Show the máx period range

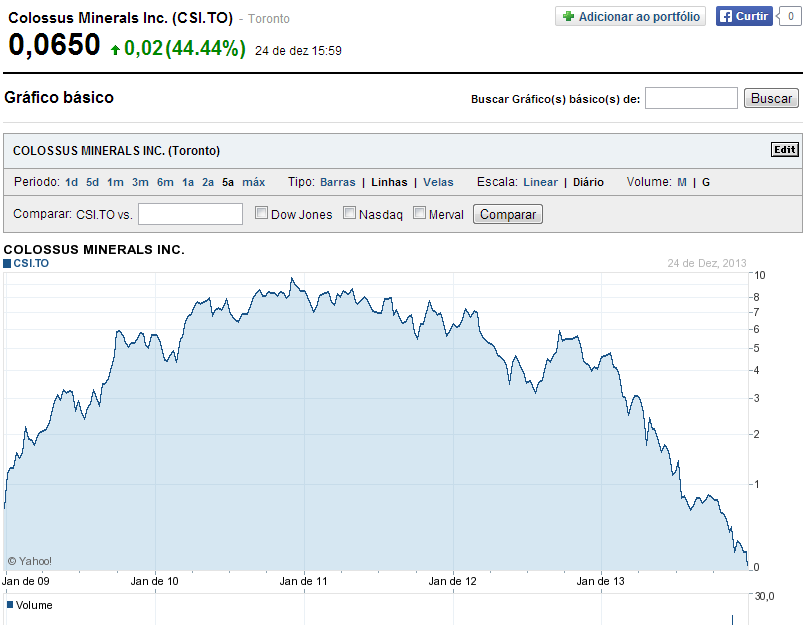tap(253, 182)
